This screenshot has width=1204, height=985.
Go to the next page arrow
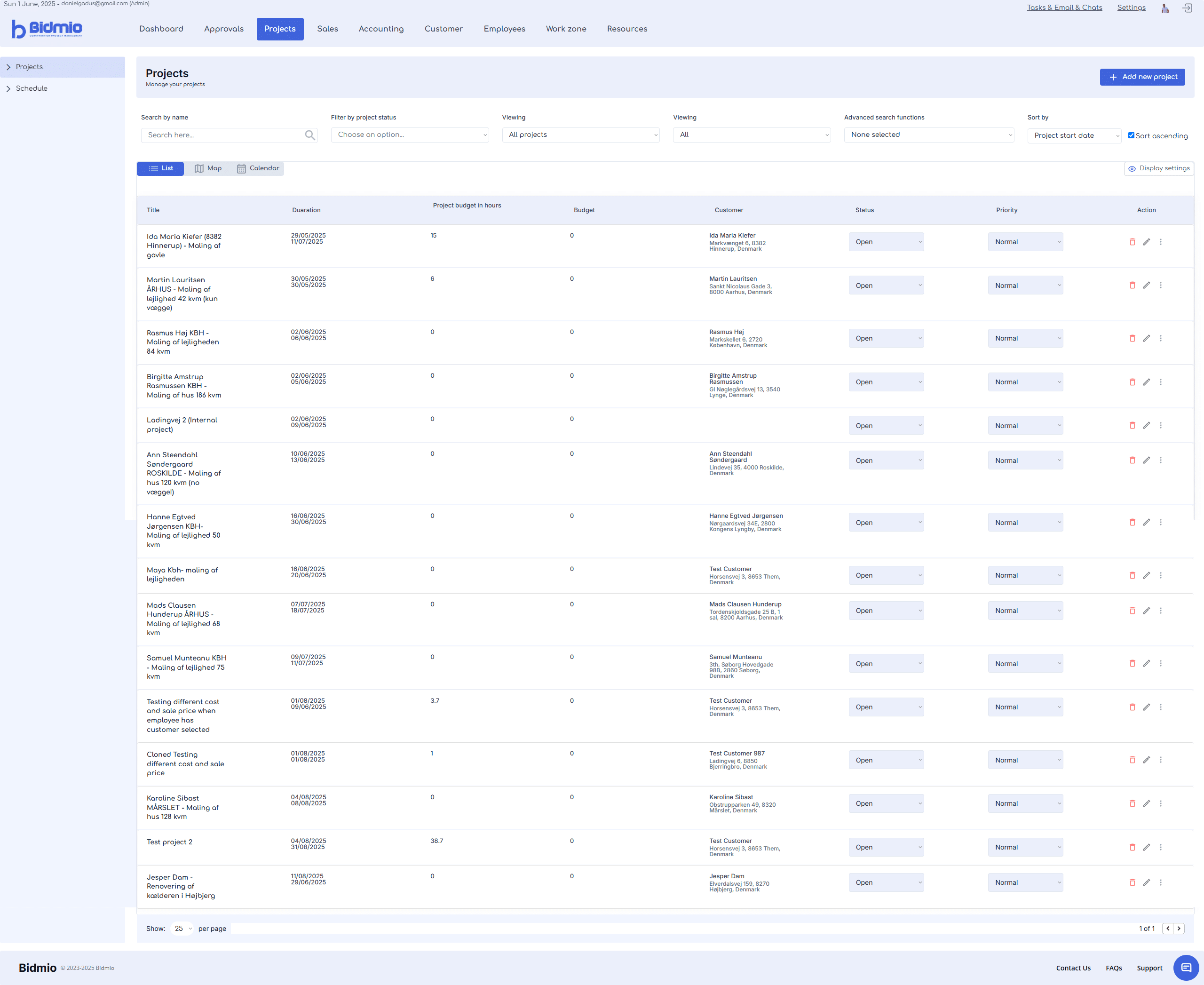pyautogui.click(x=1179, y=928)
